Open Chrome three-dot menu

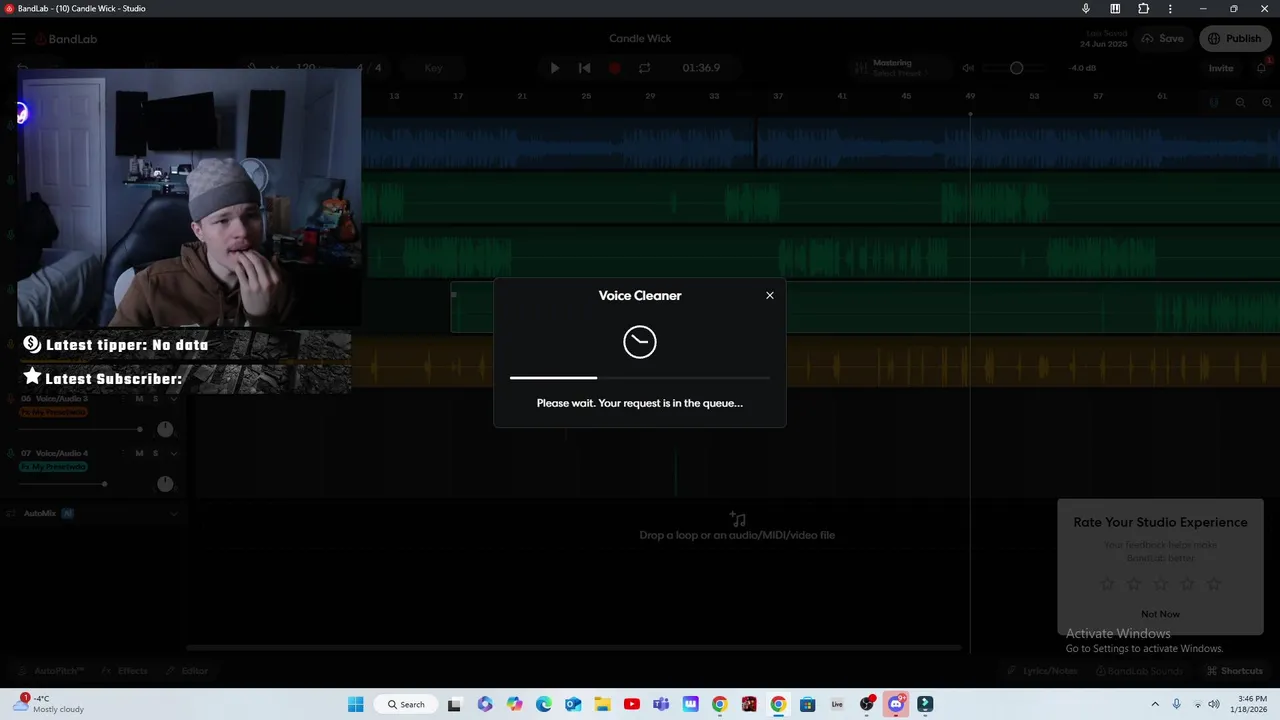tap(1171, 9)
